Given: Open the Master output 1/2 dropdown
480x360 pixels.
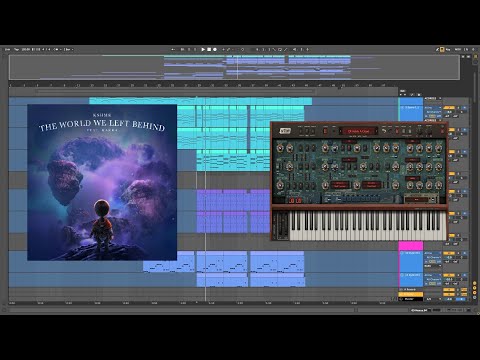Looking at the screenshot, I should [x=433, y=299].
